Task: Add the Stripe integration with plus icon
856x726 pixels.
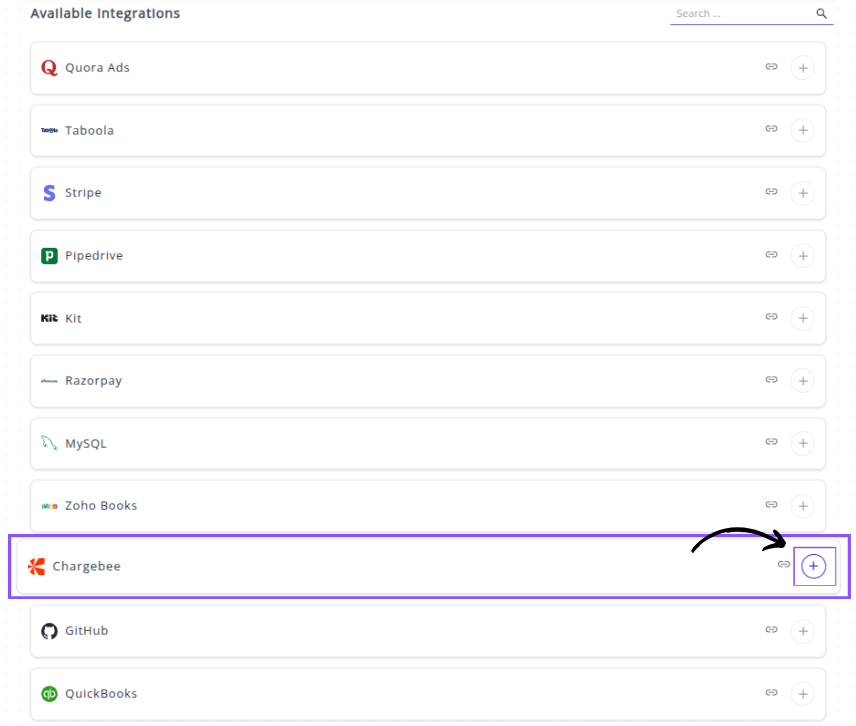Action: coord(802,193)
